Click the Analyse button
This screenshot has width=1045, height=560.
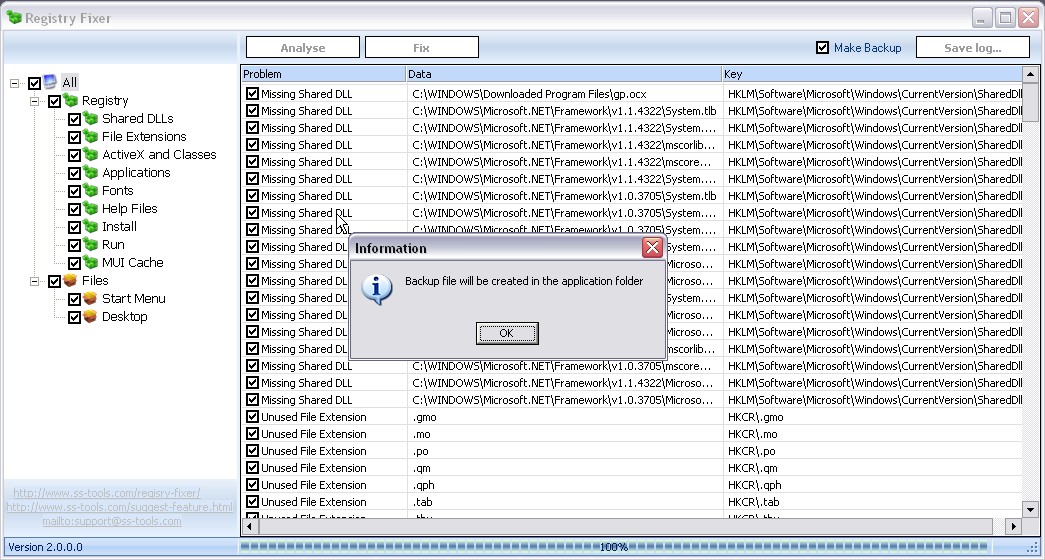303,47
